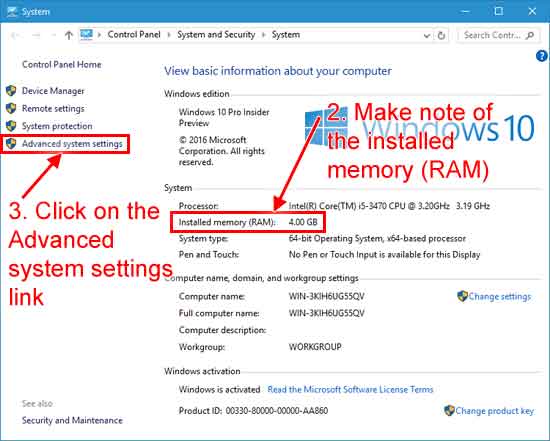Click the search magnifier icon
Screen dimensions: 550x441
coord(530,35)
